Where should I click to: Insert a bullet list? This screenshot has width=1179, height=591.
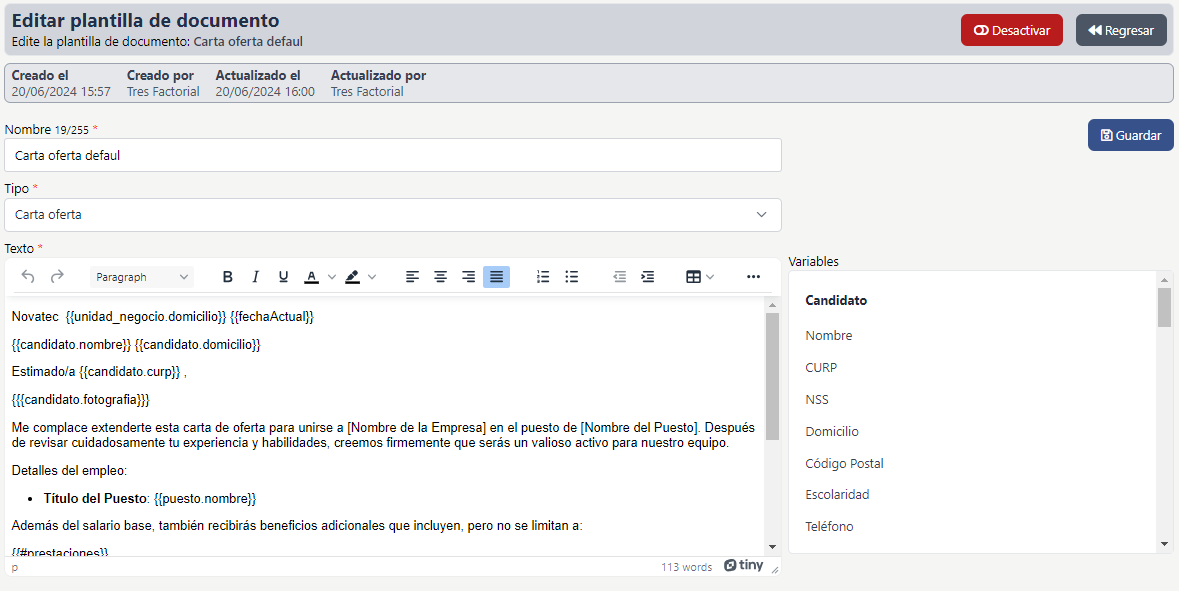[x=572, y=277]
